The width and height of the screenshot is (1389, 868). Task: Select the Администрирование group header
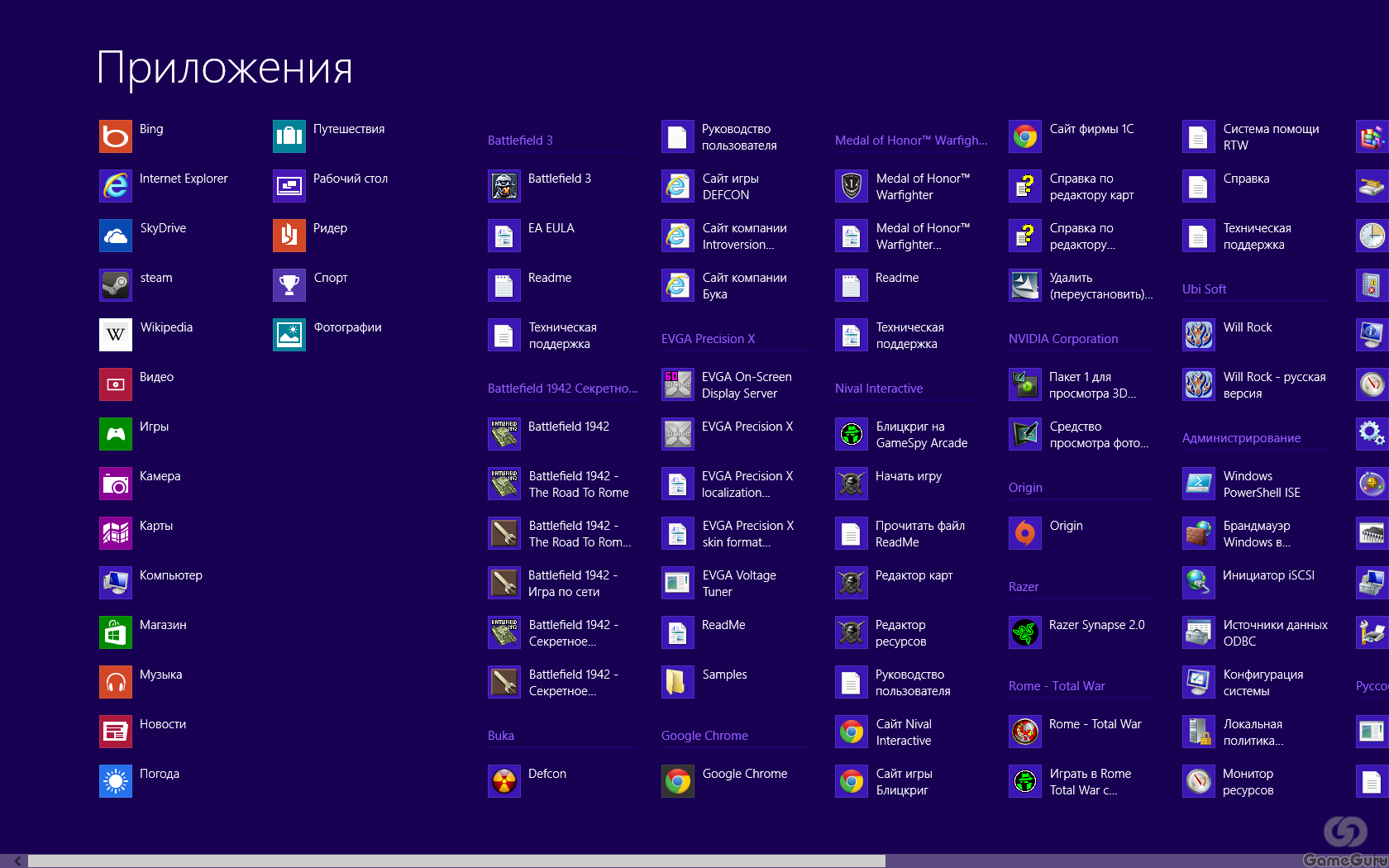[1241, 438]
